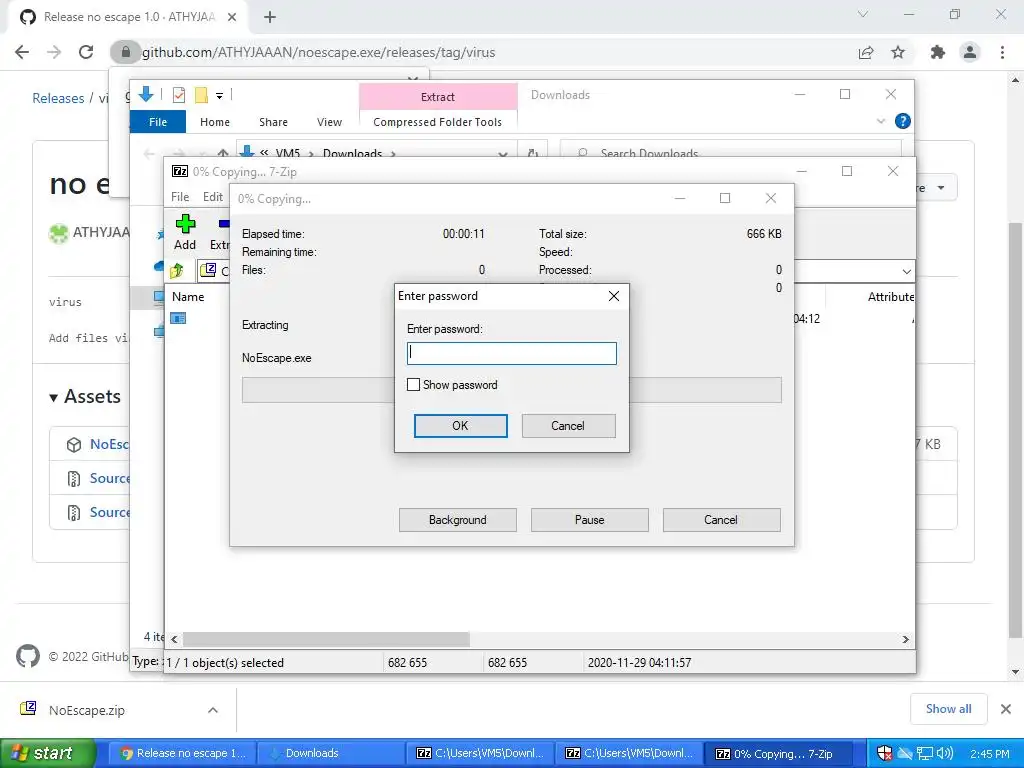Go forward in Chrome

[54, 52]
